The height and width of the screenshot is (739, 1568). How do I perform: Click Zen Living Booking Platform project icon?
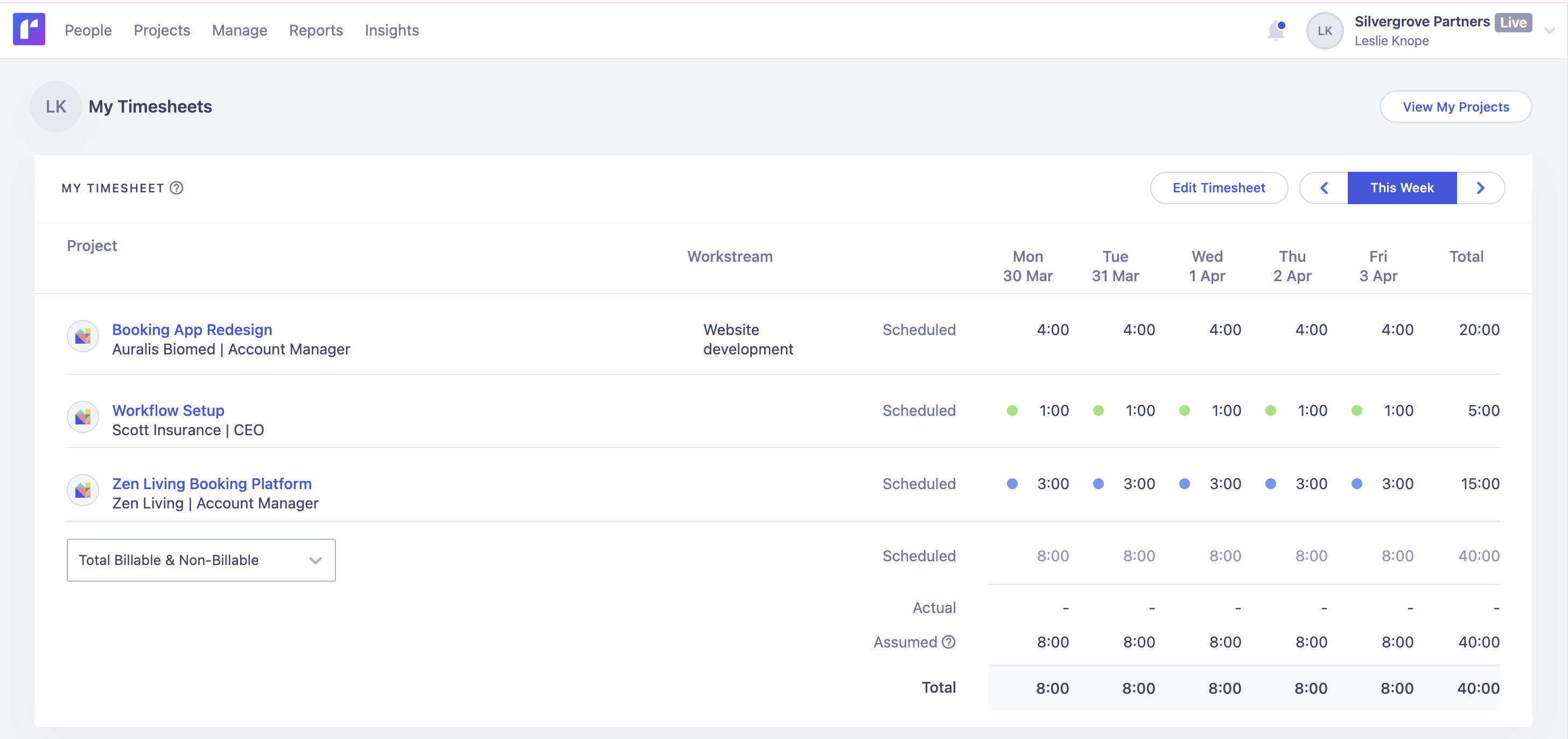pyautogui.click(x=83, y=490)
